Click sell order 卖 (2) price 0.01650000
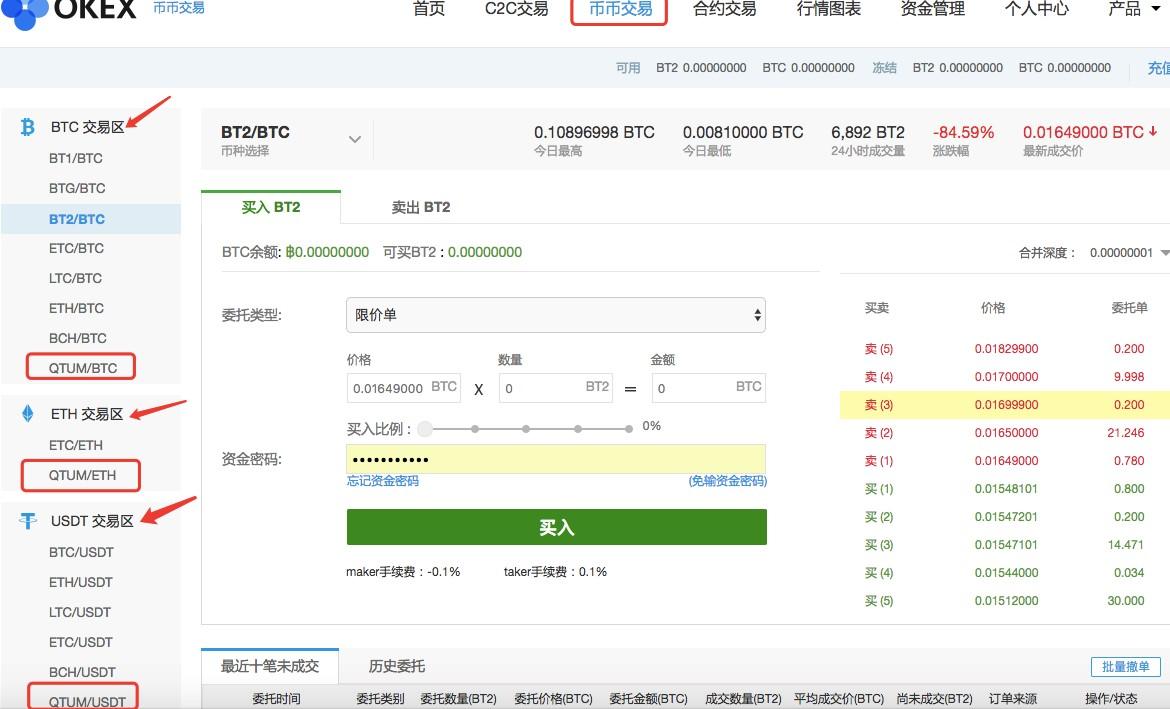The width and height of the screenshot is (1170, 709). coord(1007,433)
